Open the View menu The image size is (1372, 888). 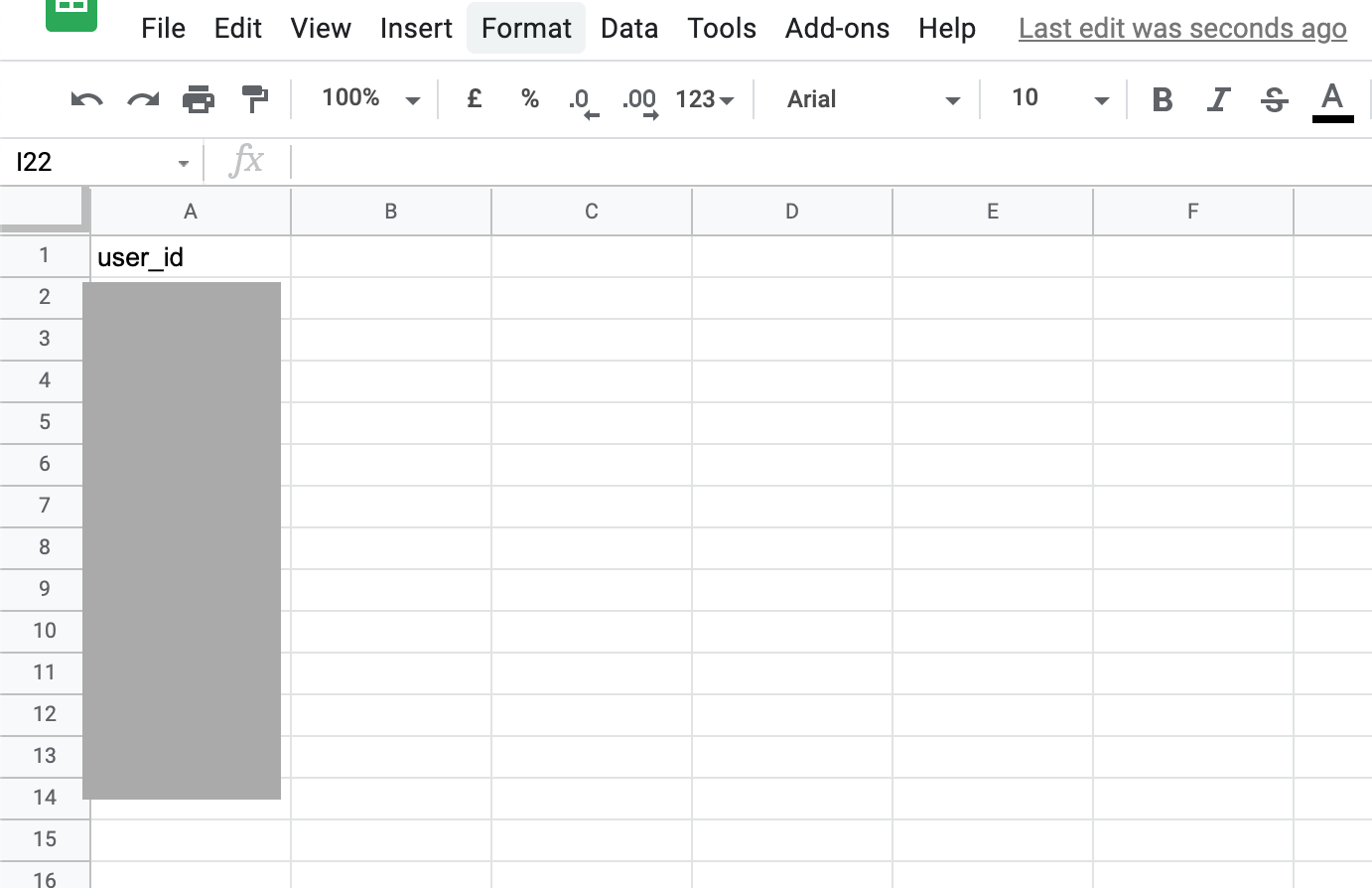tap(321, 28)
